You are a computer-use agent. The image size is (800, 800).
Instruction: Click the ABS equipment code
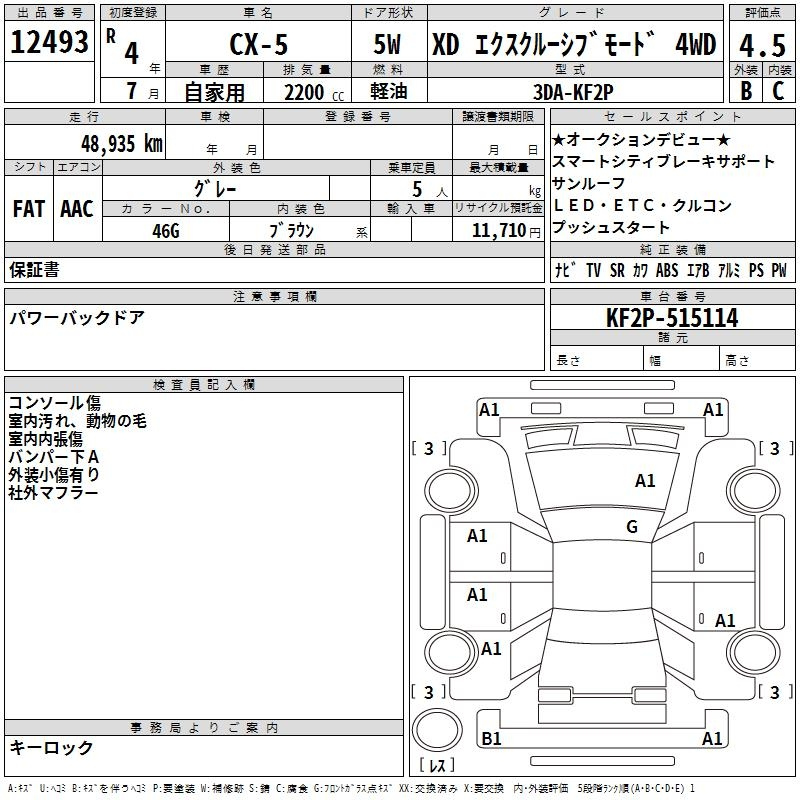pyautogui.click(x=667, y=270)
